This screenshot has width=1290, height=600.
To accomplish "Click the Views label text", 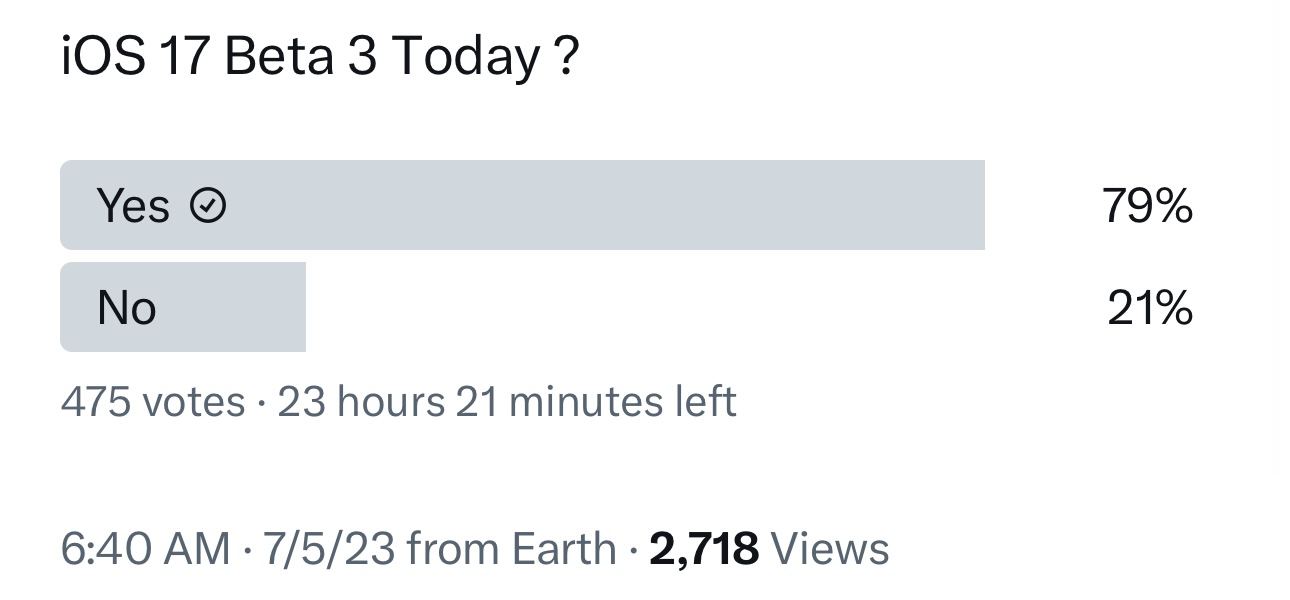I will 830,549.
